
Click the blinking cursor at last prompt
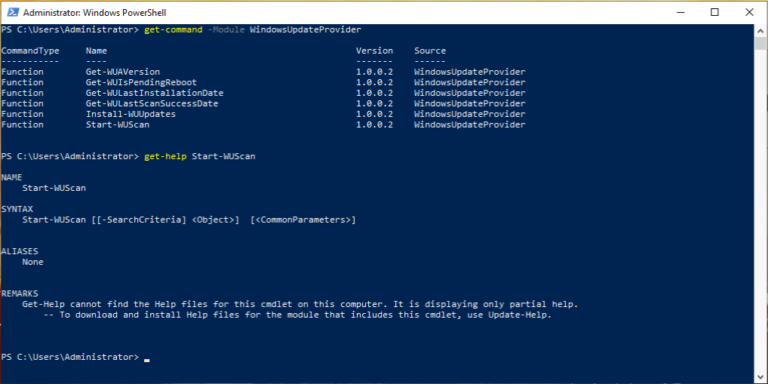[x=147, y=360]
